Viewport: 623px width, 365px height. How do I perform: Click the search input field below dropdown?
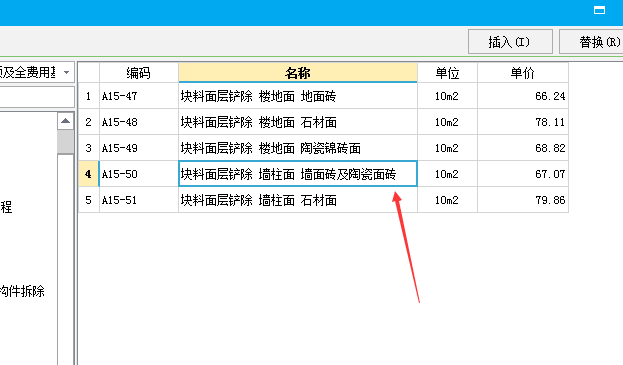37,97
